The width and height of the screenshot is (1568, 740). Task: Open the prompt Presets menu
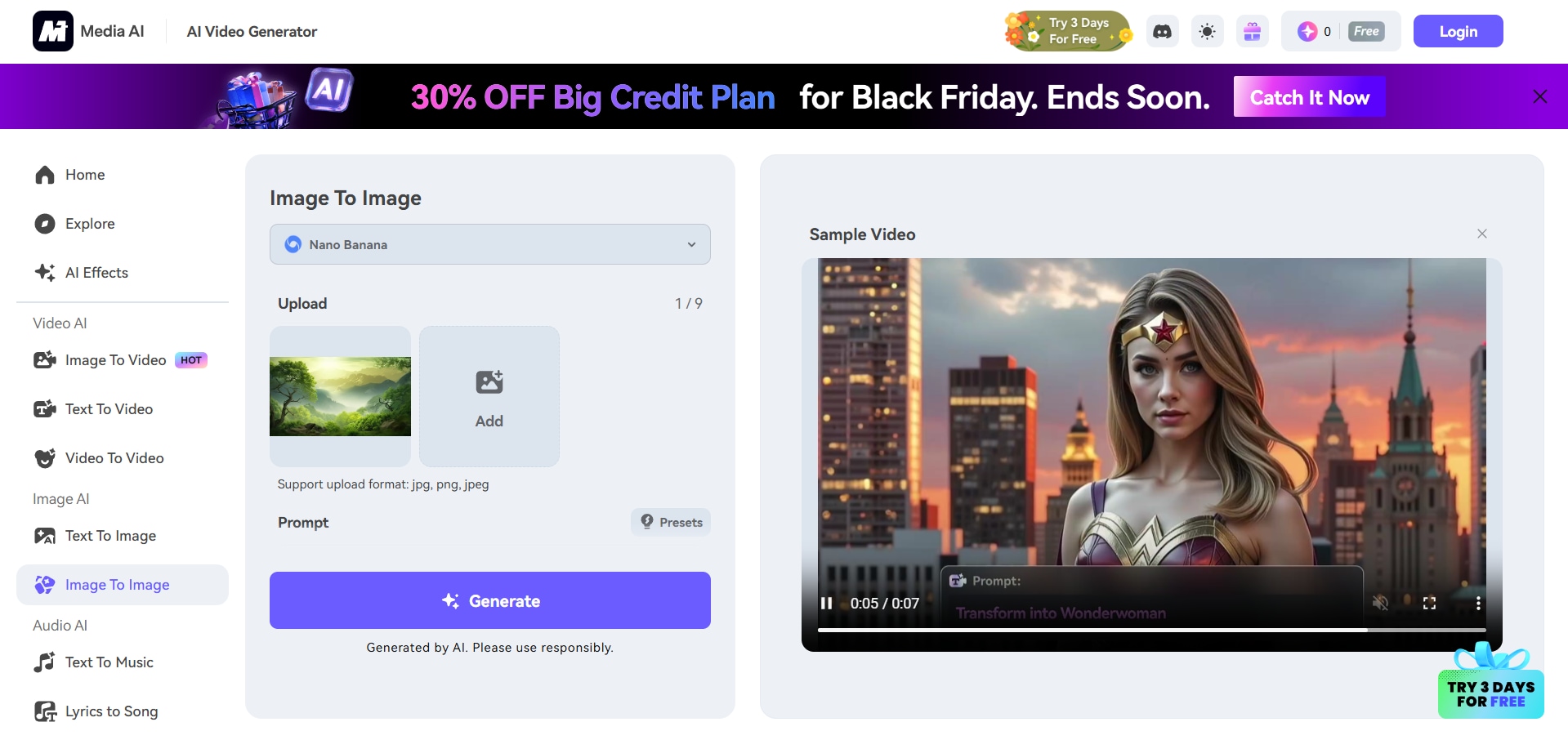tap(671, 522)
